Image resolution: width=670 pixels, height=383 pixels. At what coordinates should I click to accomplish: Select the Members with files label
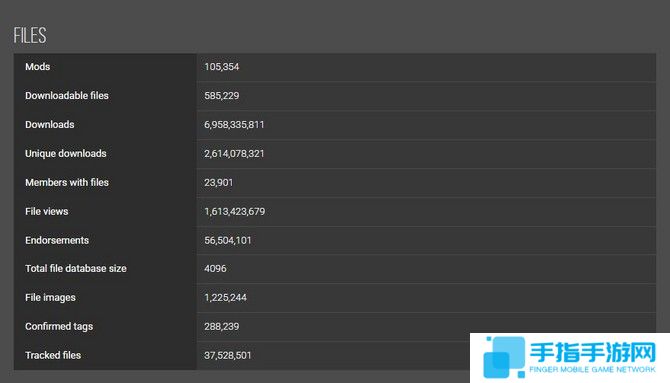tap(67, 183)
